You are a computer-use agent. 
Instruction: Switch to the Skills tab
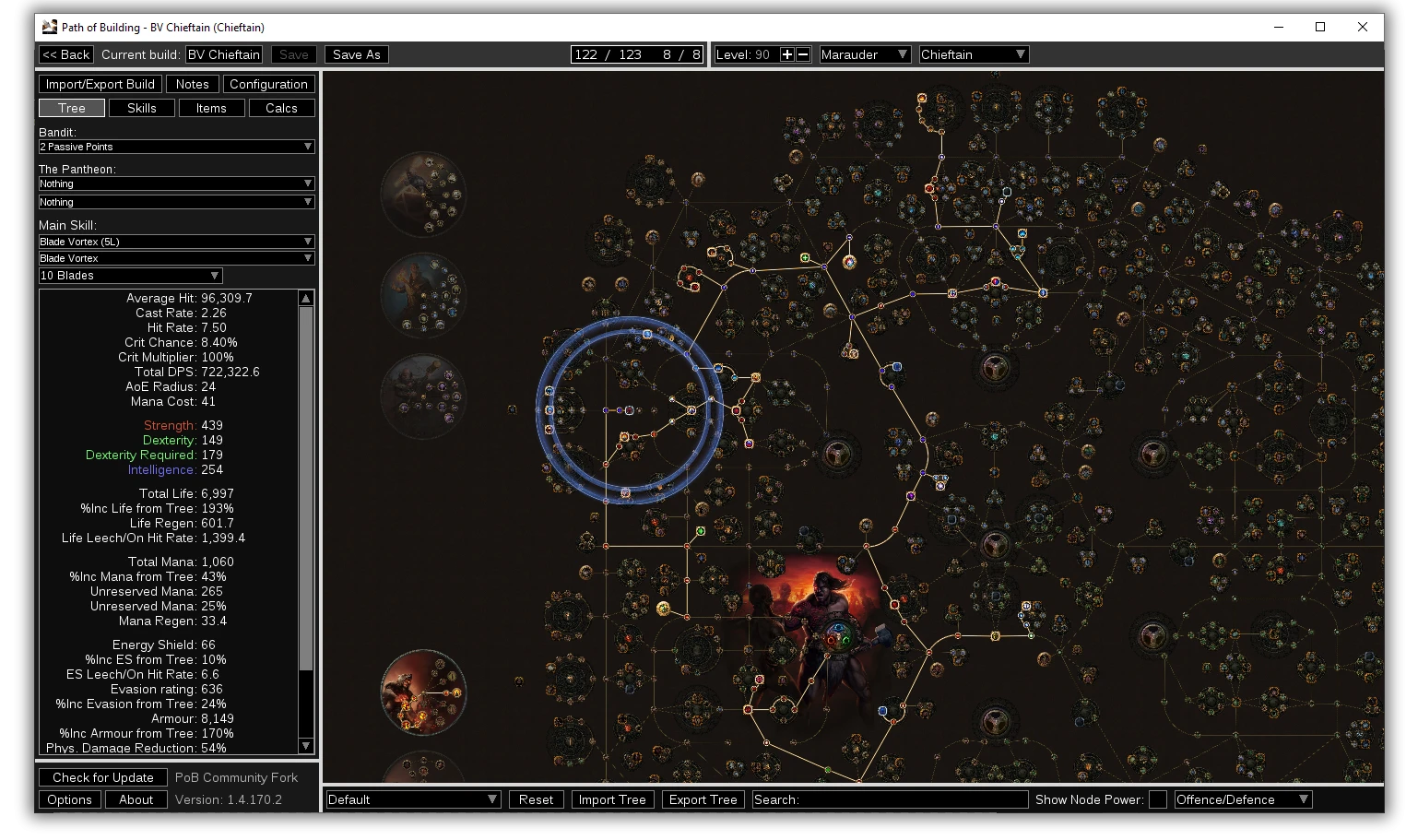[x=141, y=108]
